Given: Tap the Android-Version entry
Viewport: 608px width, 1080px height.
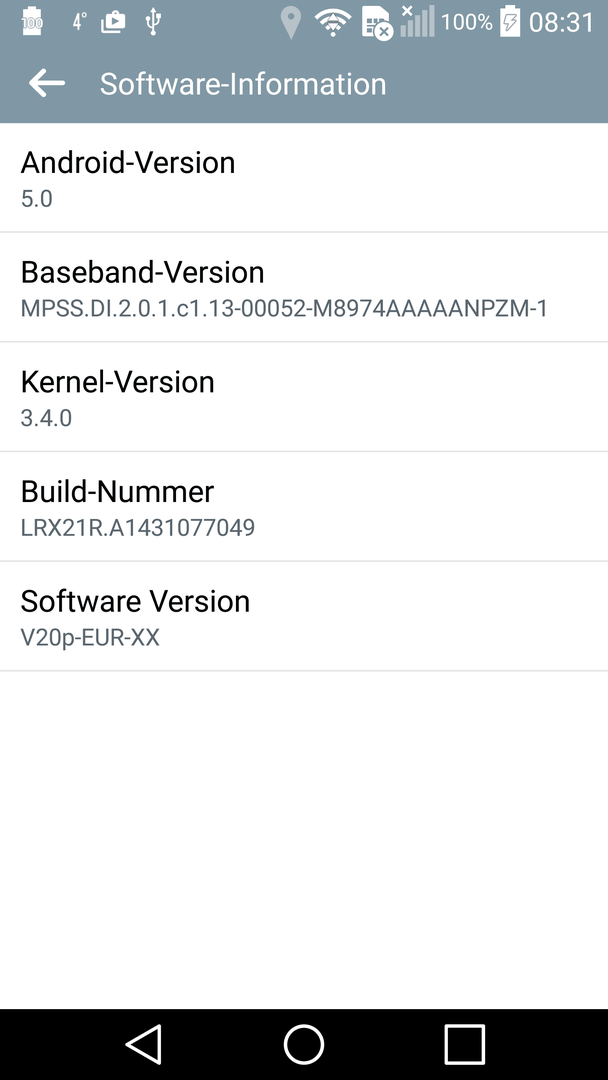Looking at the screenshot, I should [x=304, y=178].
